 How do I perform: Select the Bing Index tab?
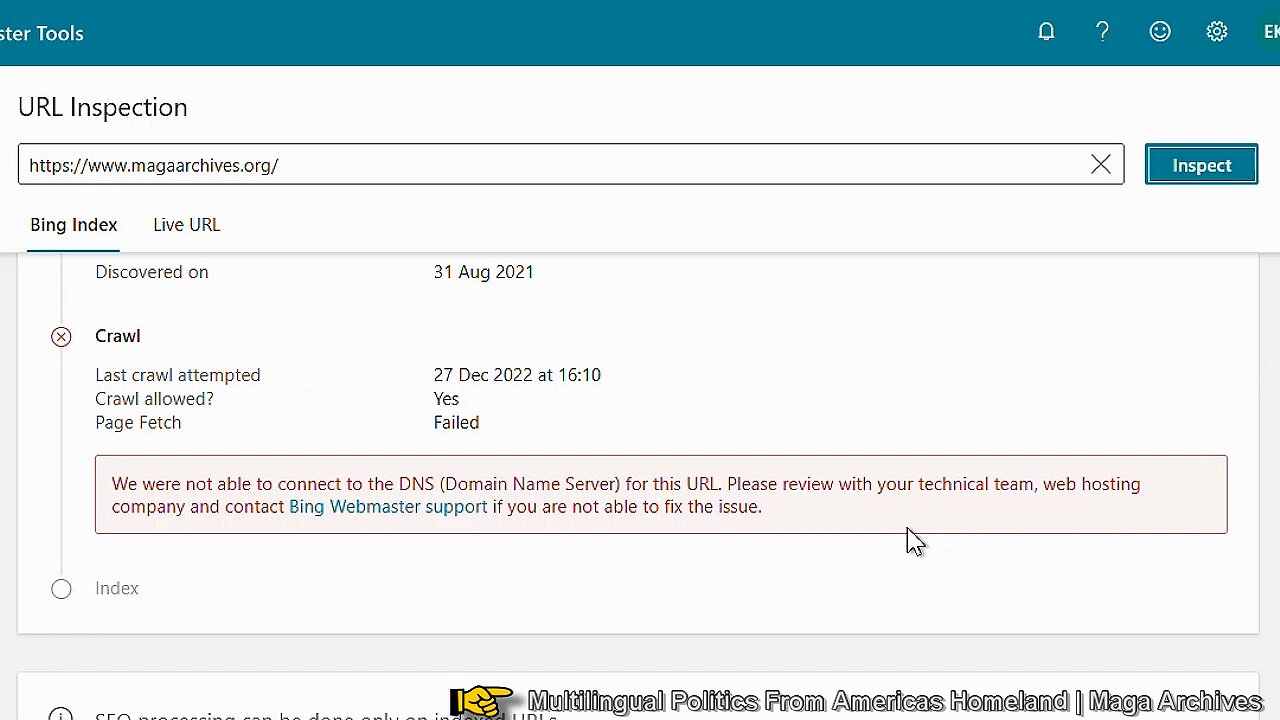[x=74, y=225]
